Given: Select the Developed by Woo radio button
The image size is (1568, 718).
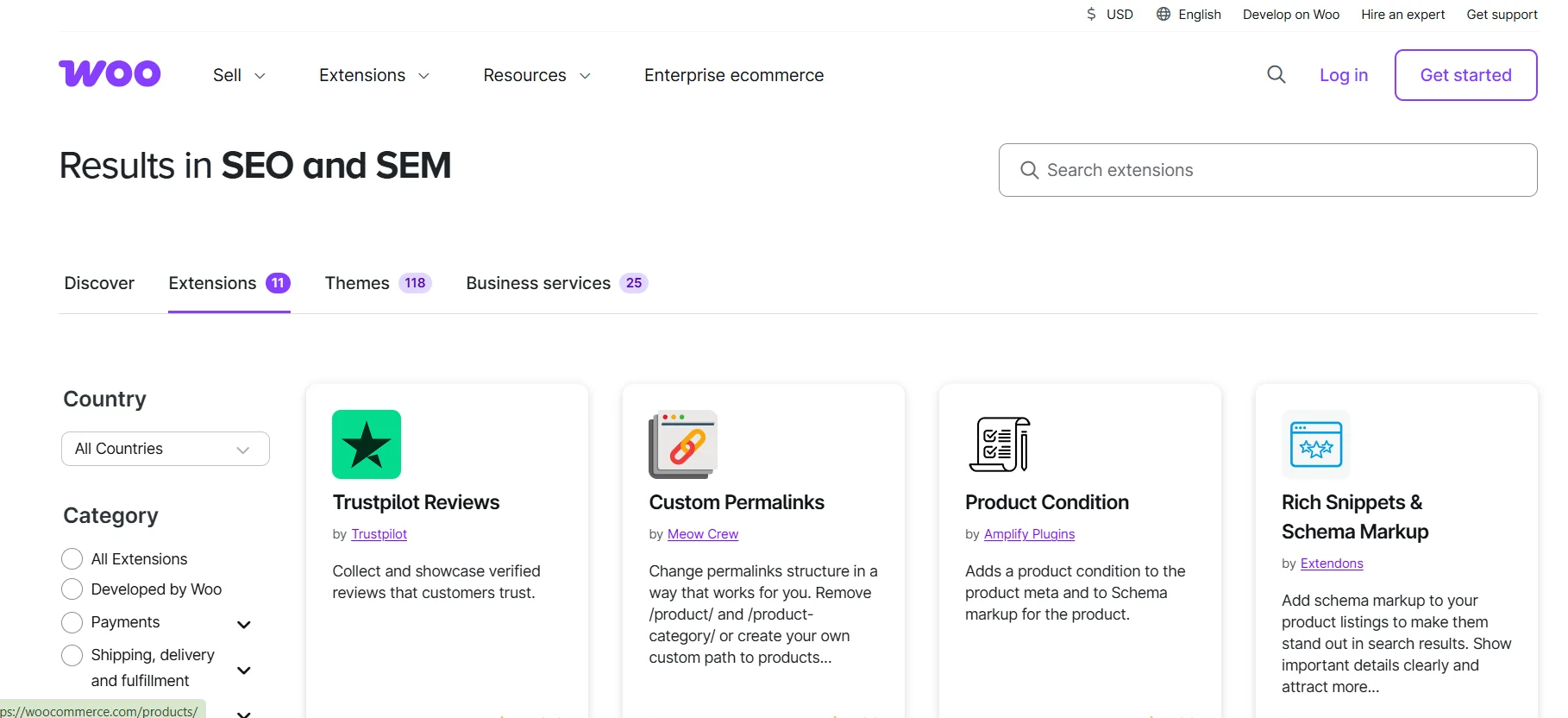Looking at the screenshot, I should point(72,589).
